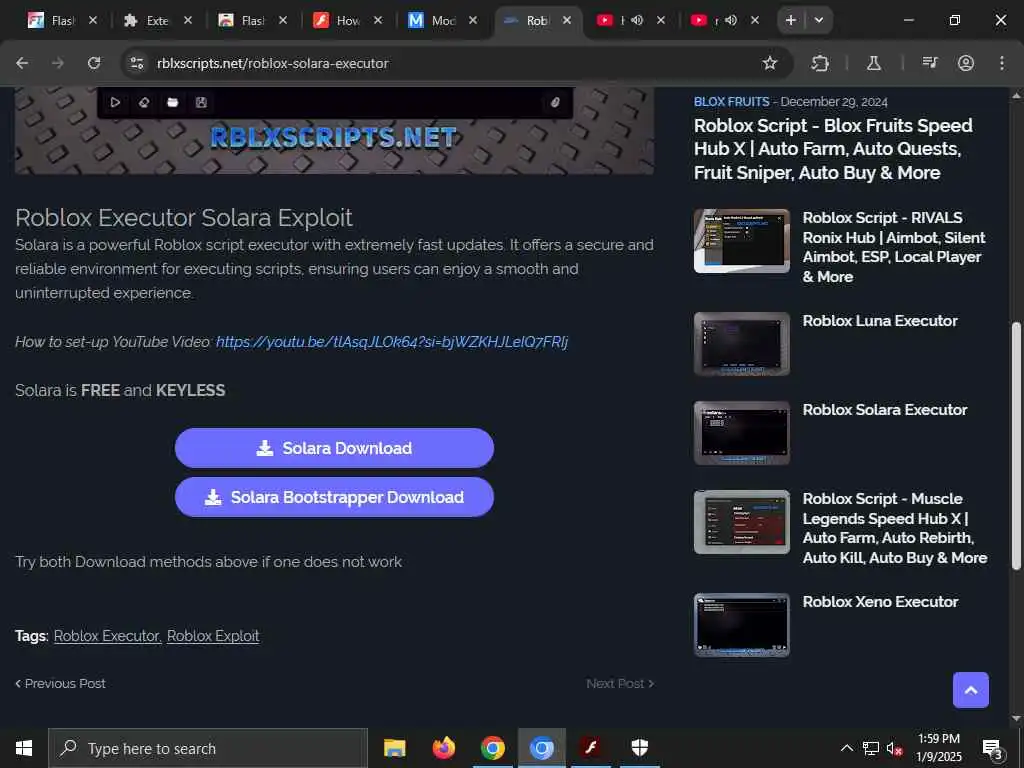Screen dimensions: 1024x768
Task: Click the paperclip icon in executor banner
Action: point(554,103)
